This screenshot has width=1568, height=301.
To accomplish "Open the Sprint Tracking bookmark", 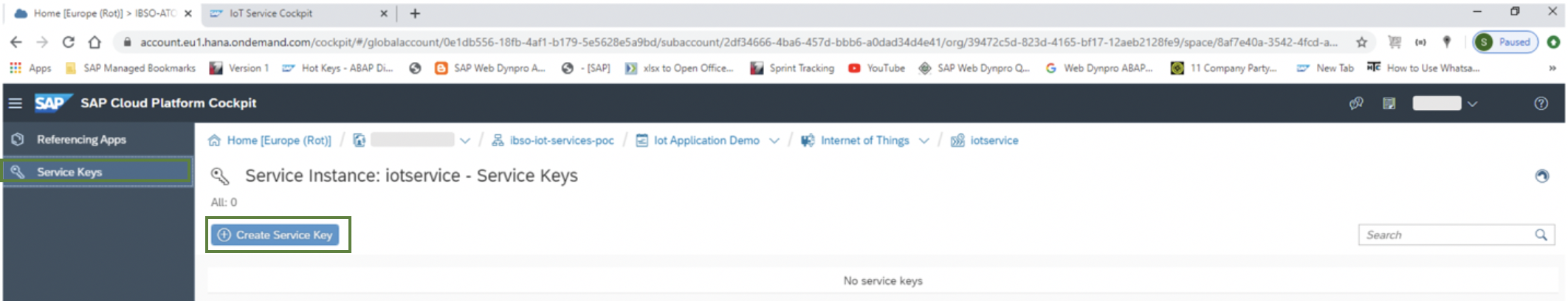I will pyautogui.click(x=792, y=68).
